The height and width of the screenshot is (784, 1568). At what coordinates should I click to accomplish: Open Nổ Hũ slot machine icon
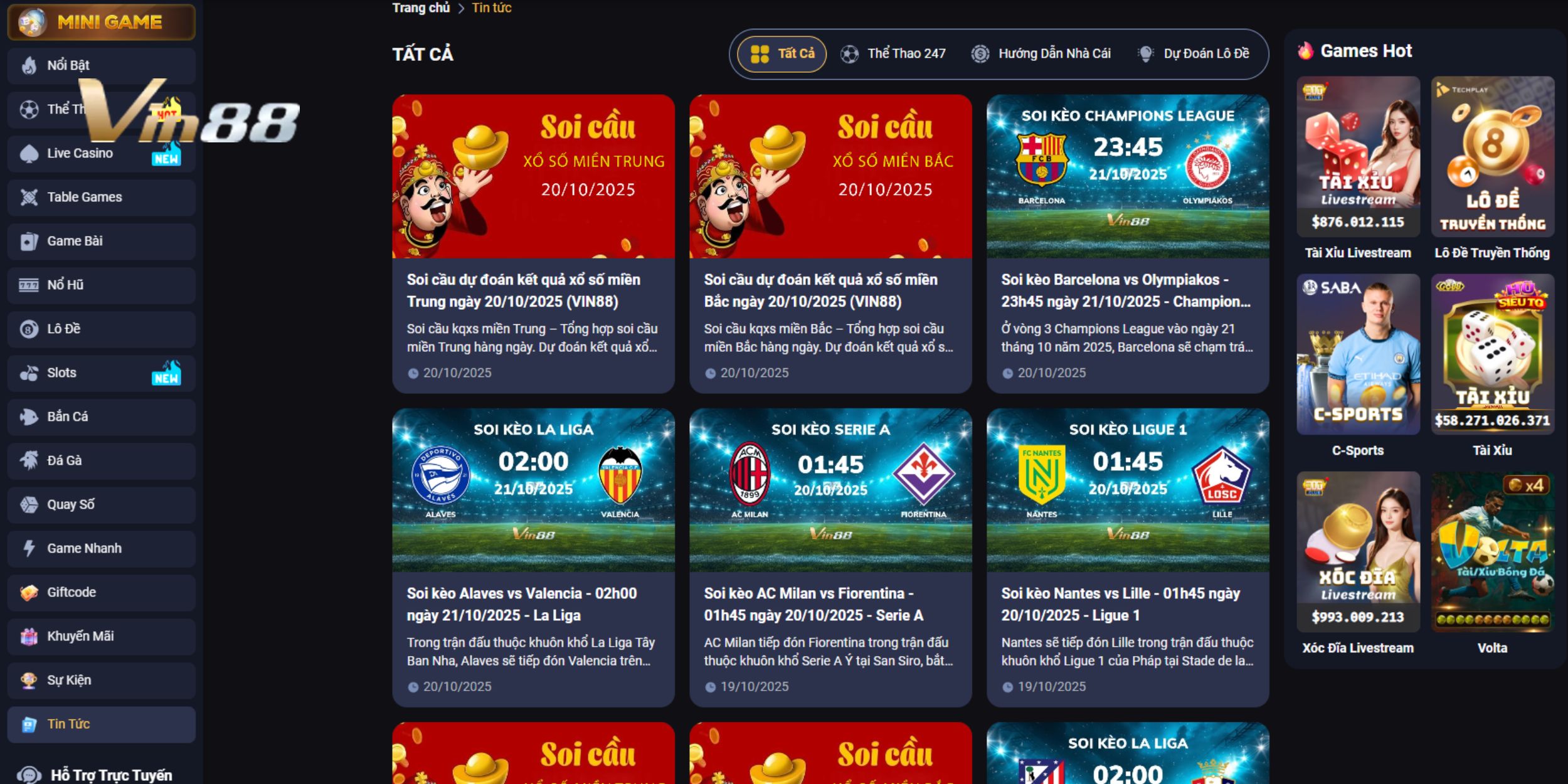pyautogui.click(x=29, y=285)
